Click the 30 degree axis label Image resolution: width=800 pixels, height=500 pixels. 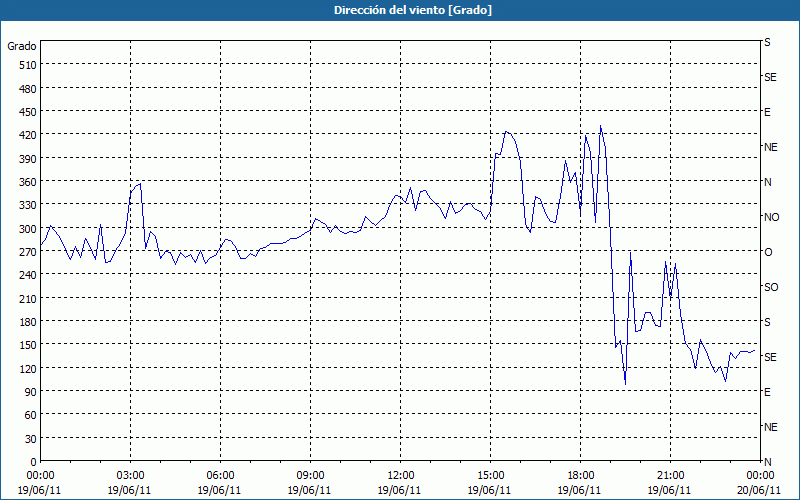31,439
